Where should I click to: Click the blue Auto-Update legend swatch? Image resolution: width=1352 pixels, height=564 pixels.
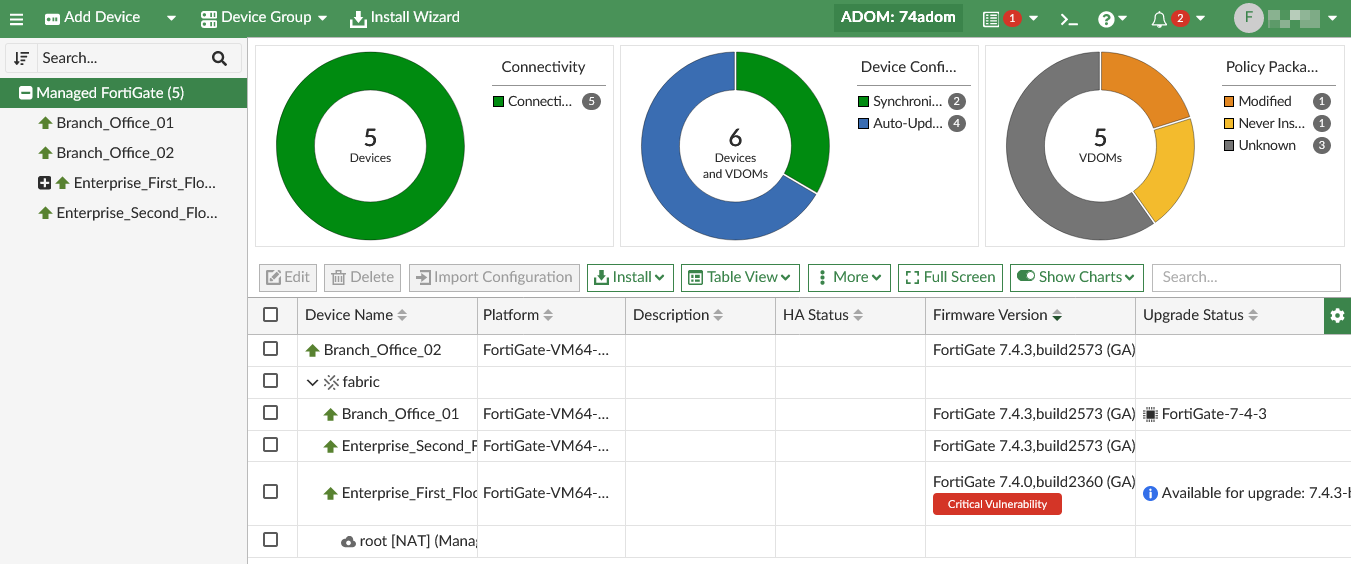tap(864, 124)
